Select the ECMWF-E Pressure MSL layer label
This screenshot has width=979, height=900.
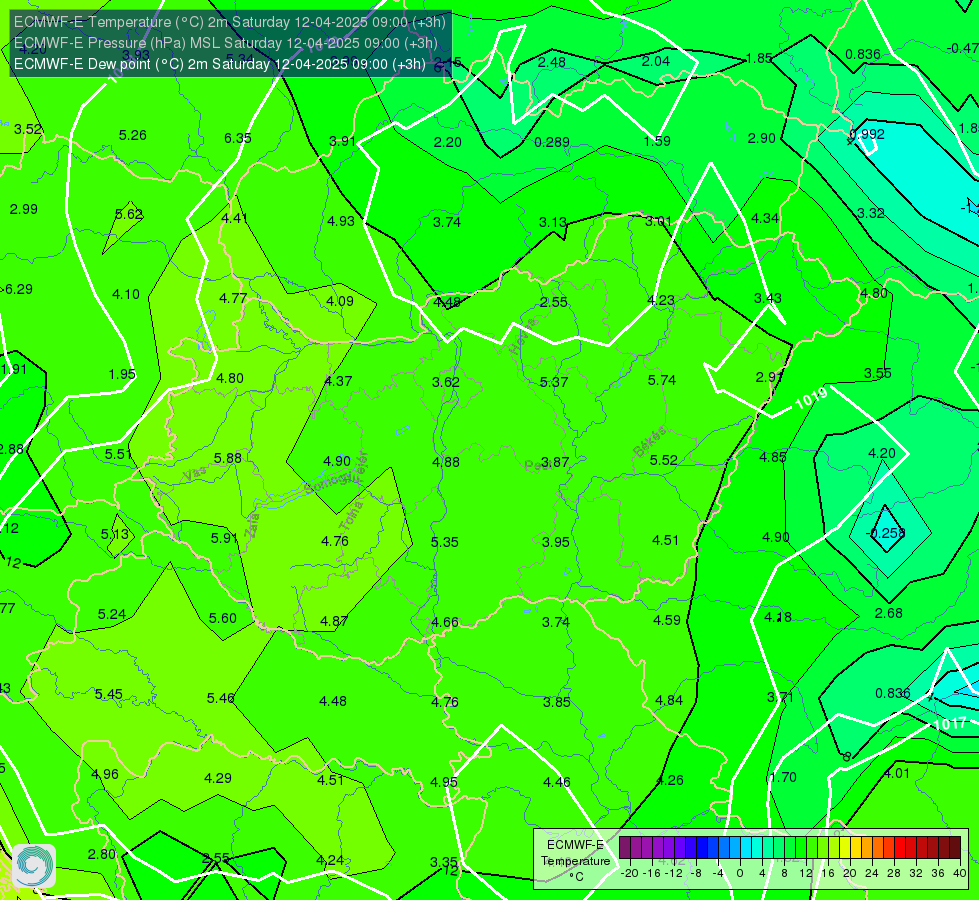(225, 43)
